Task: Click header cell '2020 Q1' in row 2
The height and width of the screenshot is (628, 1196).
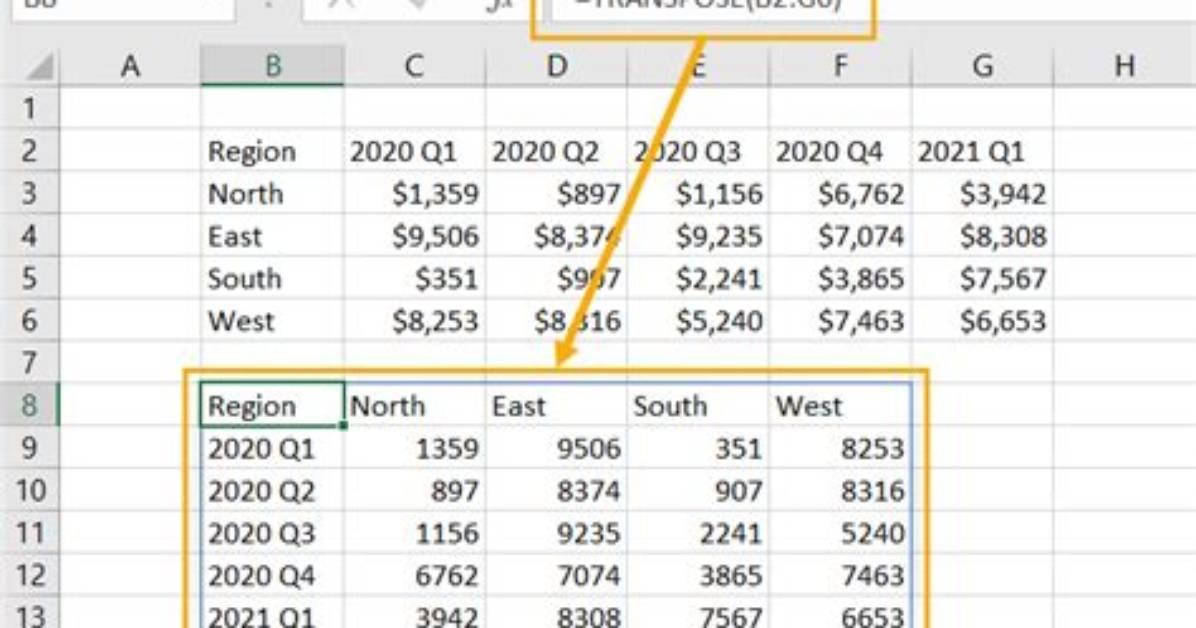Action: click(414, 151)
